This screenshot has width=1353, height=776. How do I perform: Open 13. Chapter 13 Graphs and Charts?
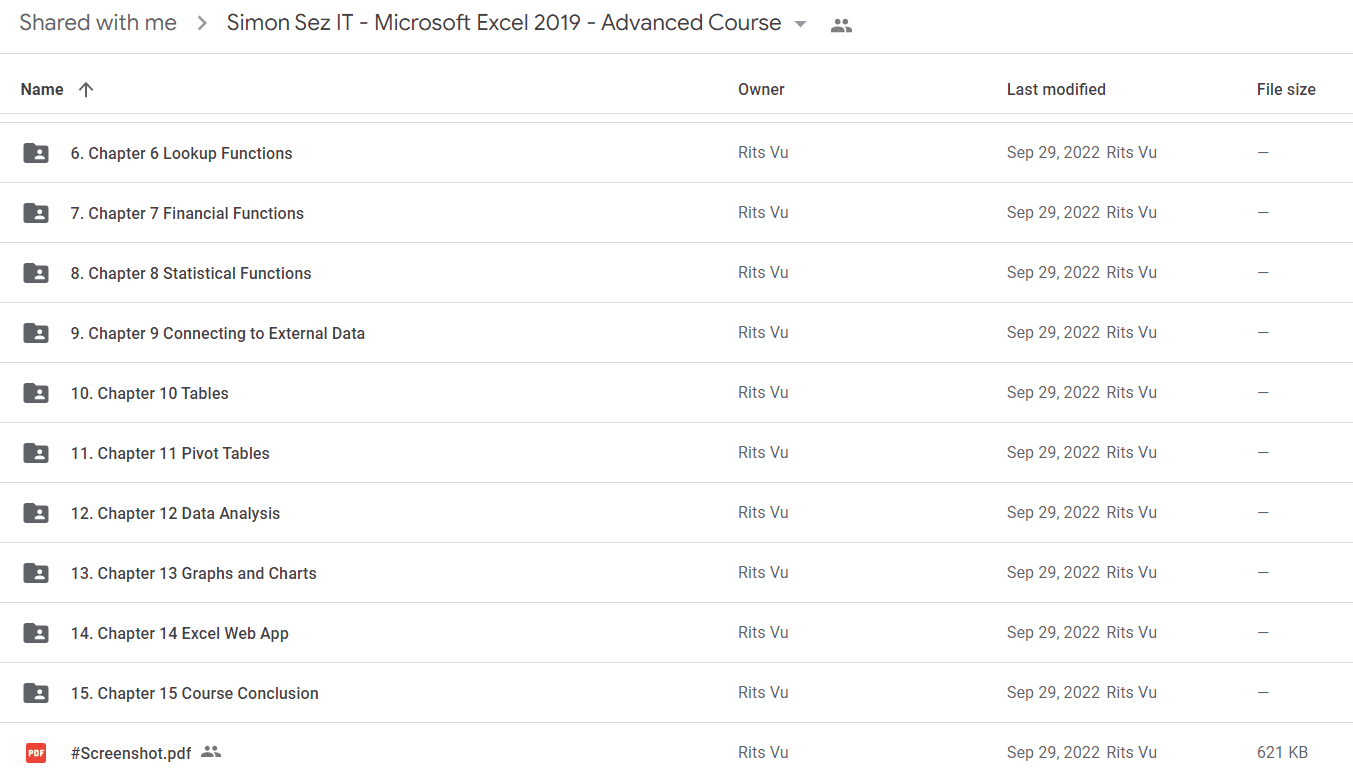193,574
